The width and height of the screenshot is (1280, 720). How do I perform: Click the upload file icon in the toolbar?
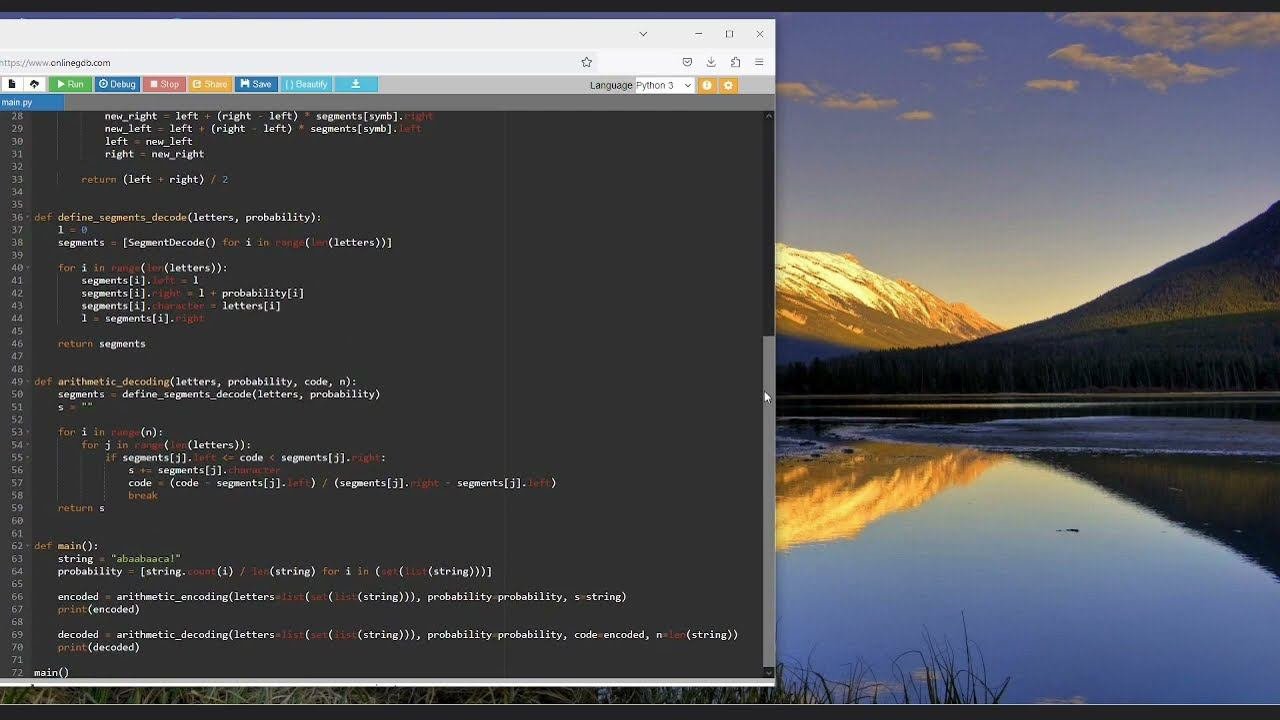point(34,85)
